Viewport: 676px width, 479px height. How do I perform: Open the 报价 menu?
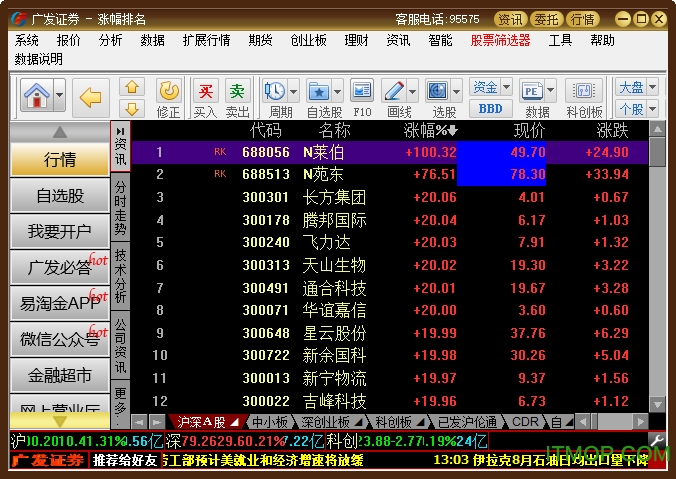(x=69, y=40)
